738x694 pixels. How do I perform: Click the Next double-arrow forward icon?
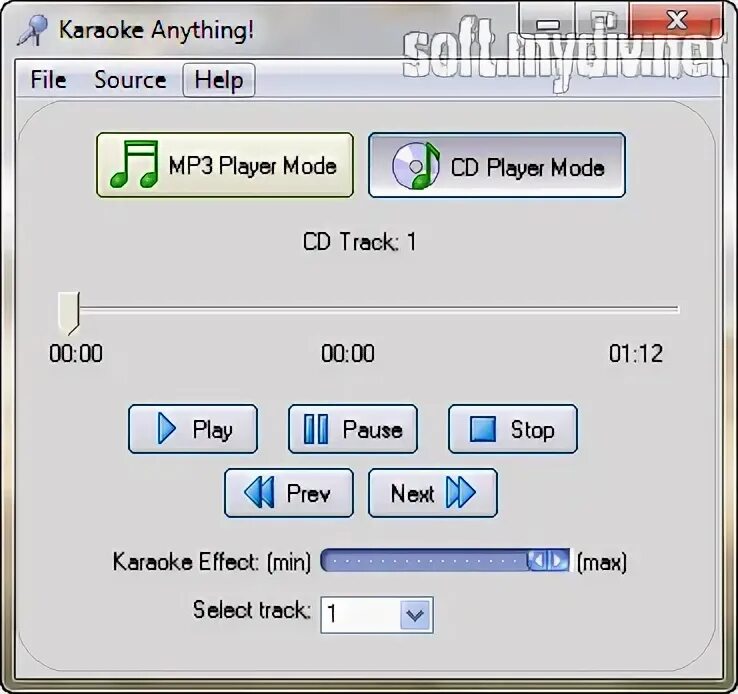click(x=461, y=493)
